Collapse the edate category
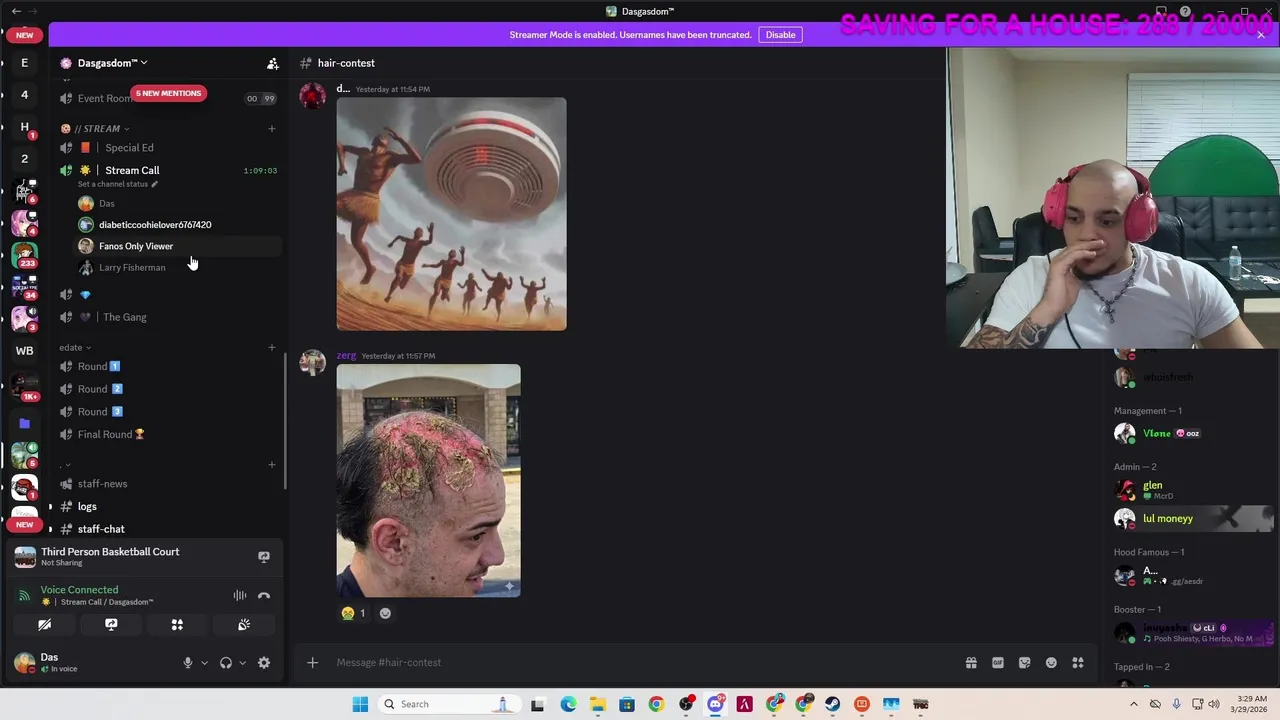1280x720 pixels. pos(74,348)
